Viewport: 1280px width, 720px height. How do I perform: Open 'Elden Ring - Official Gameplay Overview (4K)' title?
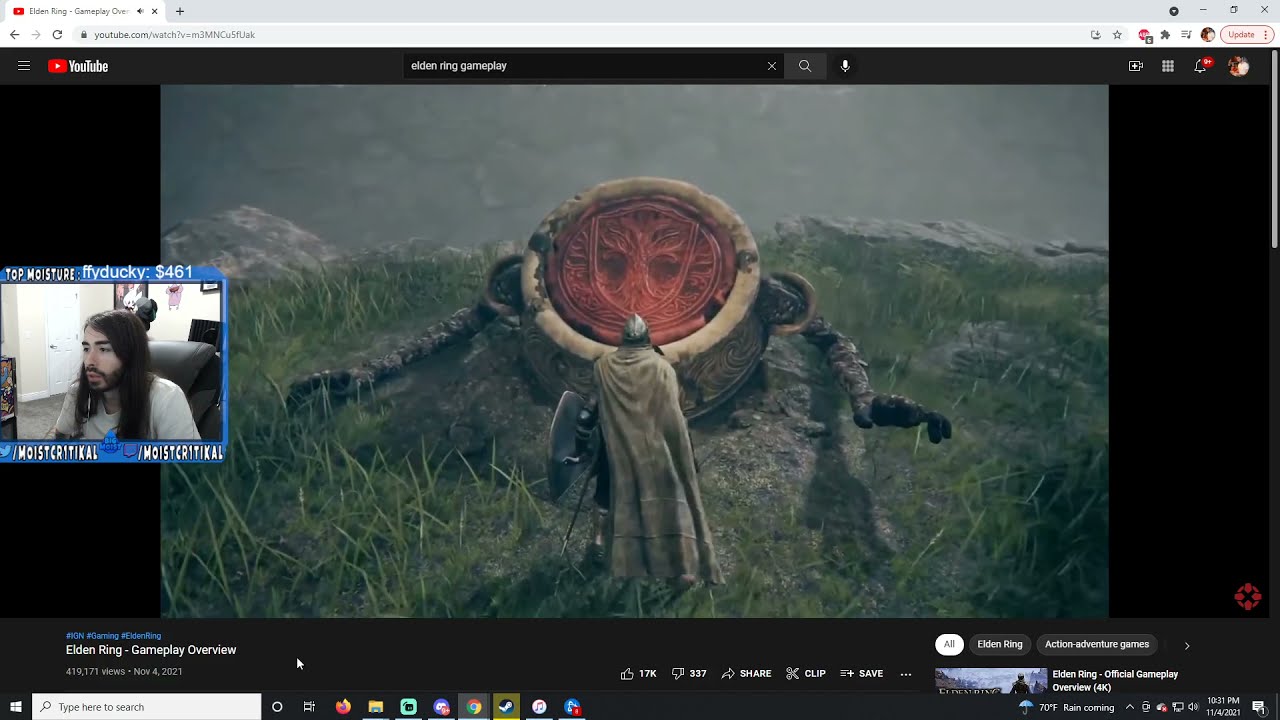pos(1115,680)
